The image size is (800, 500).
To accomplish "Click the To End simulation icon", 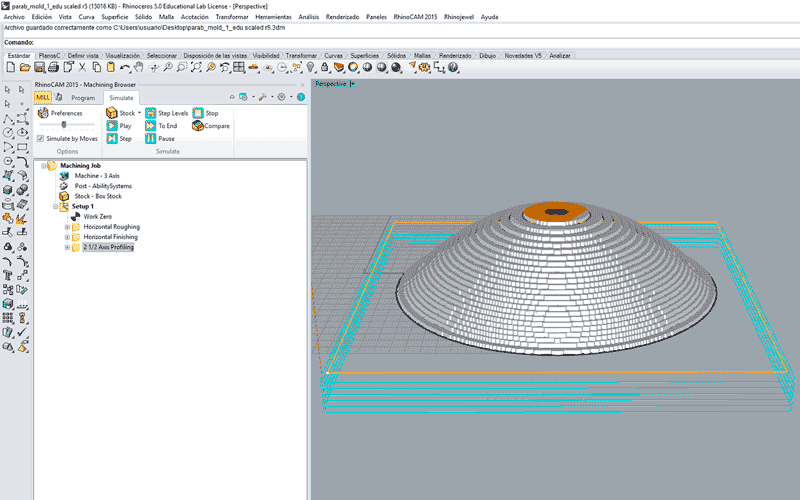I will (x=151, y=126).
